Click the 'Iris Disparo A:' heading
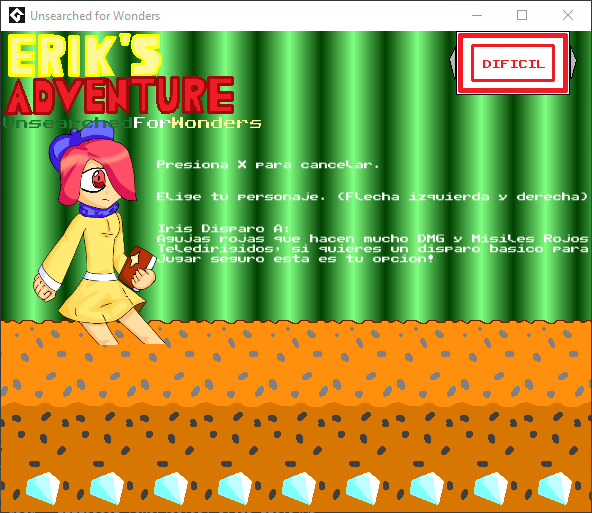This screenshot has width=592, height=513. [223, 228]
